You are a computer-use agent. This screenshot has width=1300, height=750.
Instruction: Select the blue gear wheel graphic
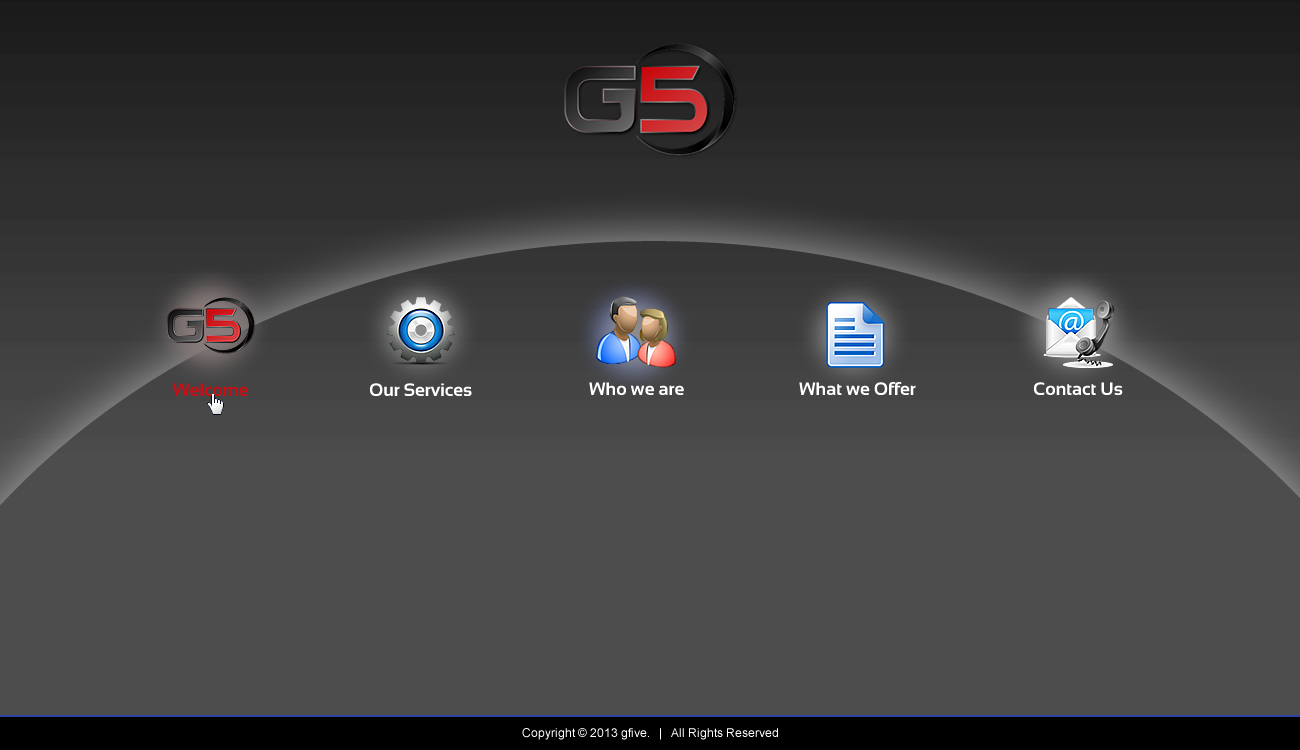(x=420, y=331)
